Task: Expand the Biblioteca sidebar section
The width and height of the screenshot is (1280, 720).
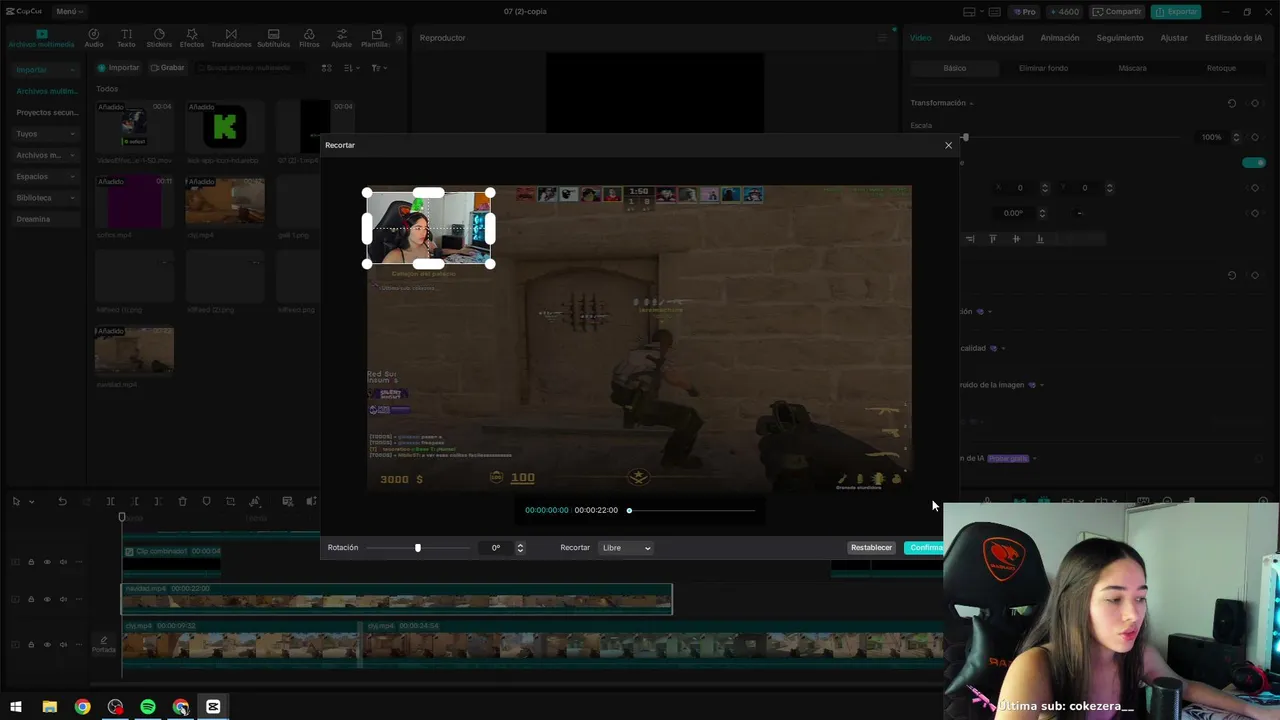Action: 46,198
